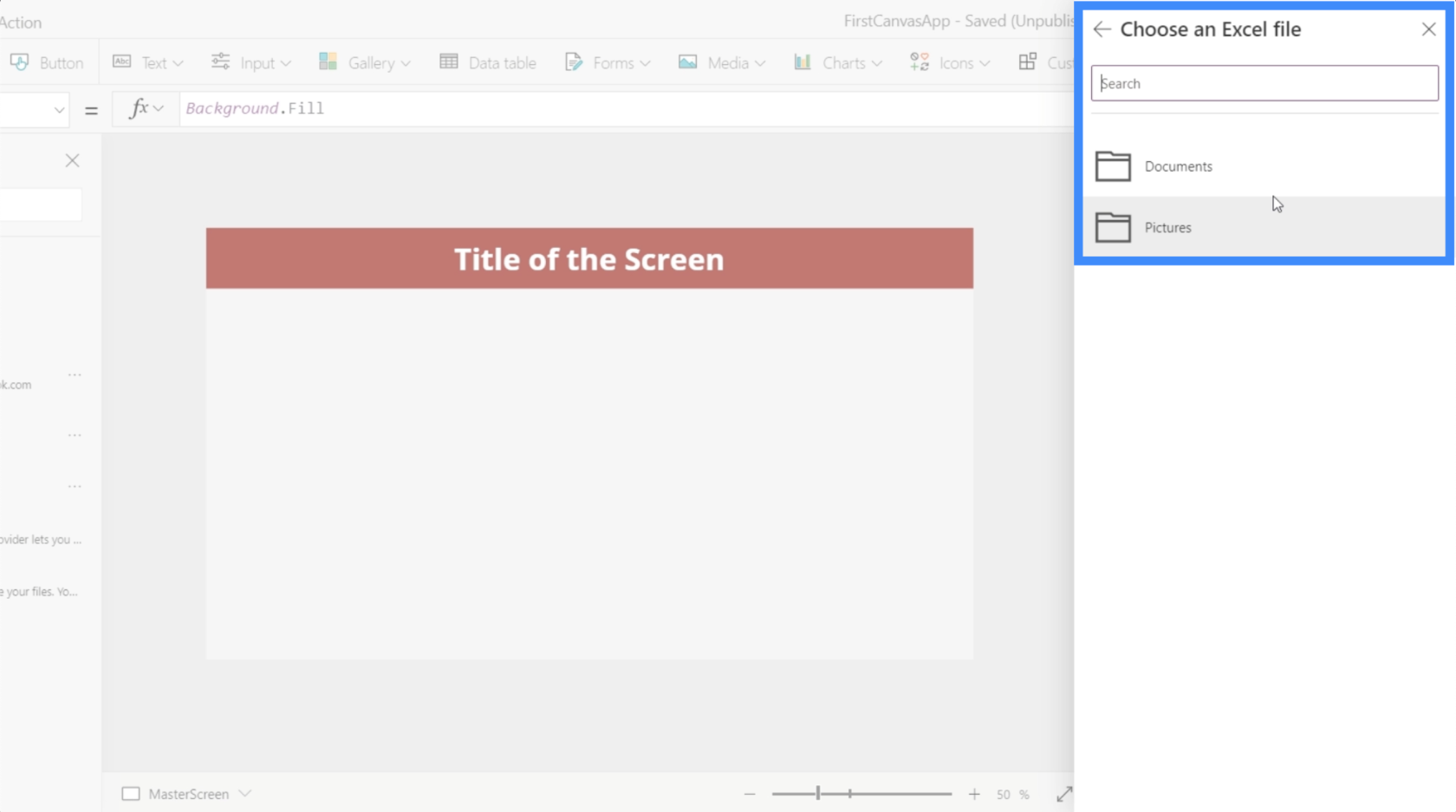1456x812 pixels.
Task: Open the Pictures folder
Action: 1264,227
